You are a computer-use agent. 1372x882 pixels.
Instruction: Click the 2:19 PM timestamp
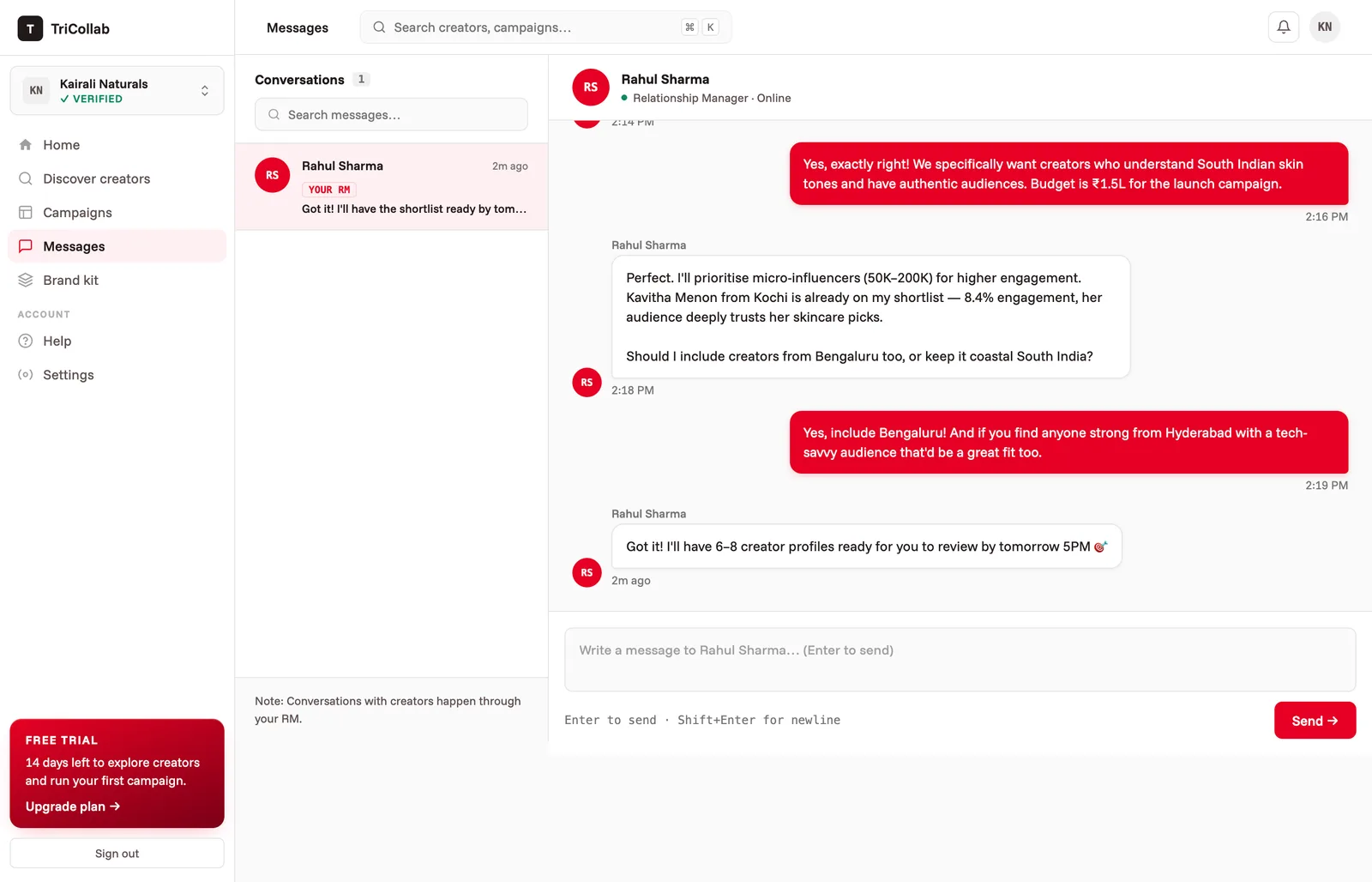pos(1327,486)
